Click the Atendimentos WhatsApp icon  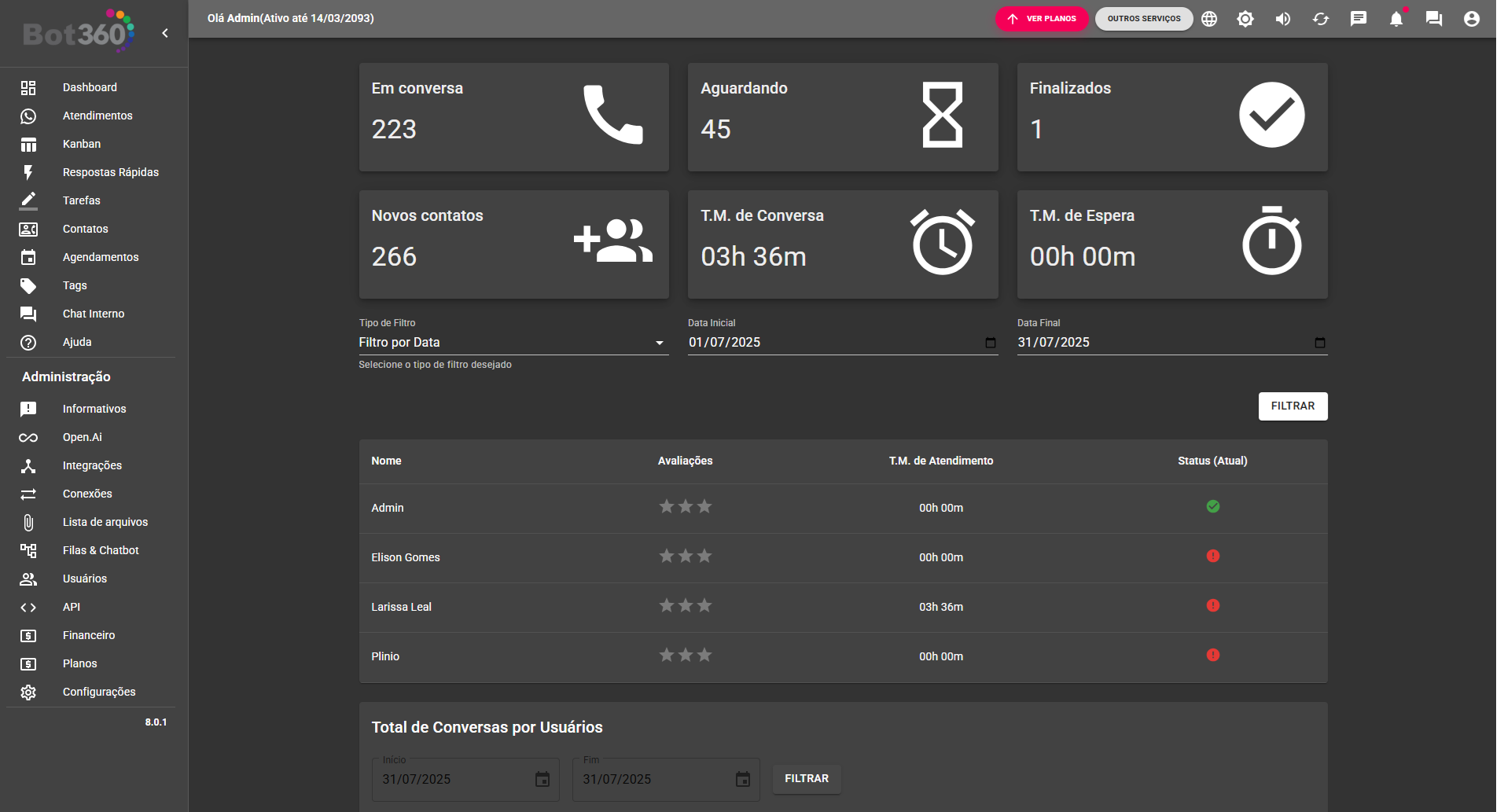28,116
